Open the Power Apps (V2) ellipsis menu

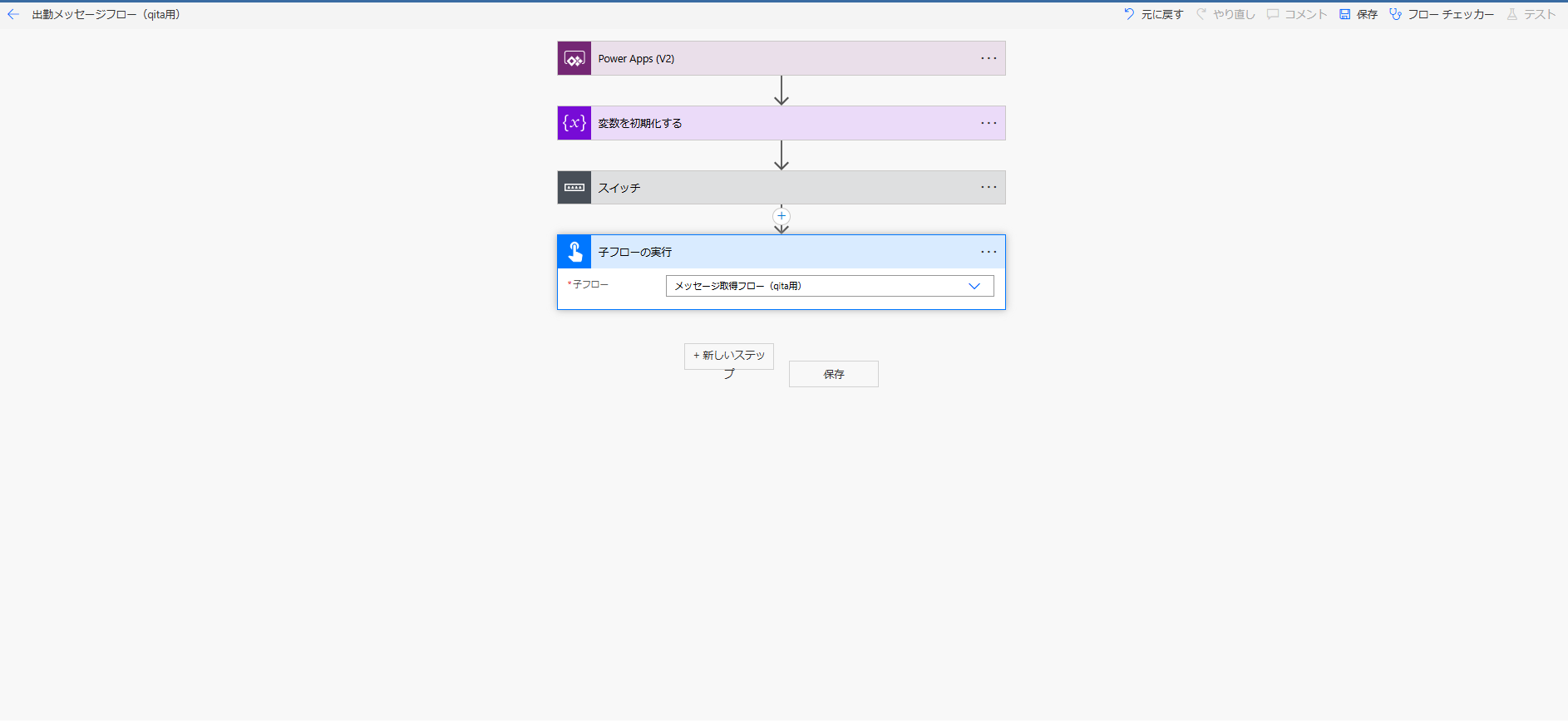point(989,58)
